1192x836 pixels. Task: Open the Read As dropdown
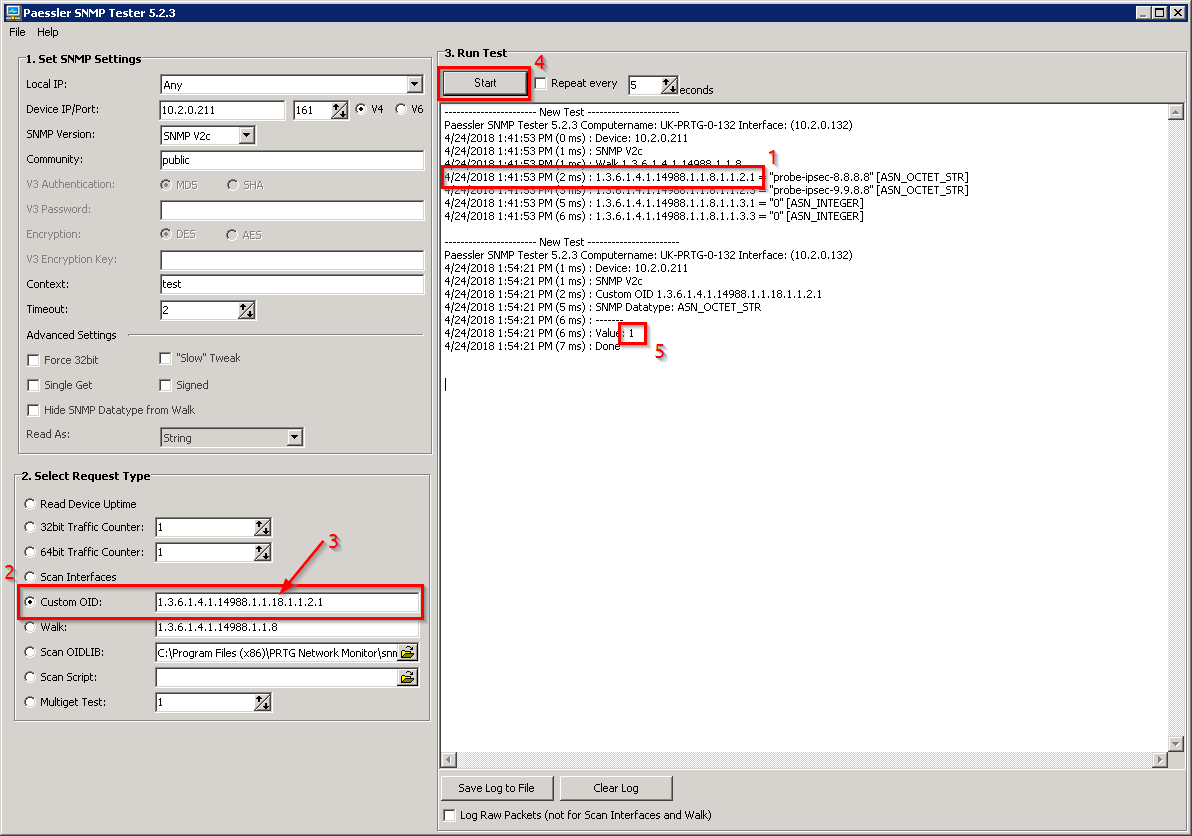pyautogui.click(x=295, y=438)
